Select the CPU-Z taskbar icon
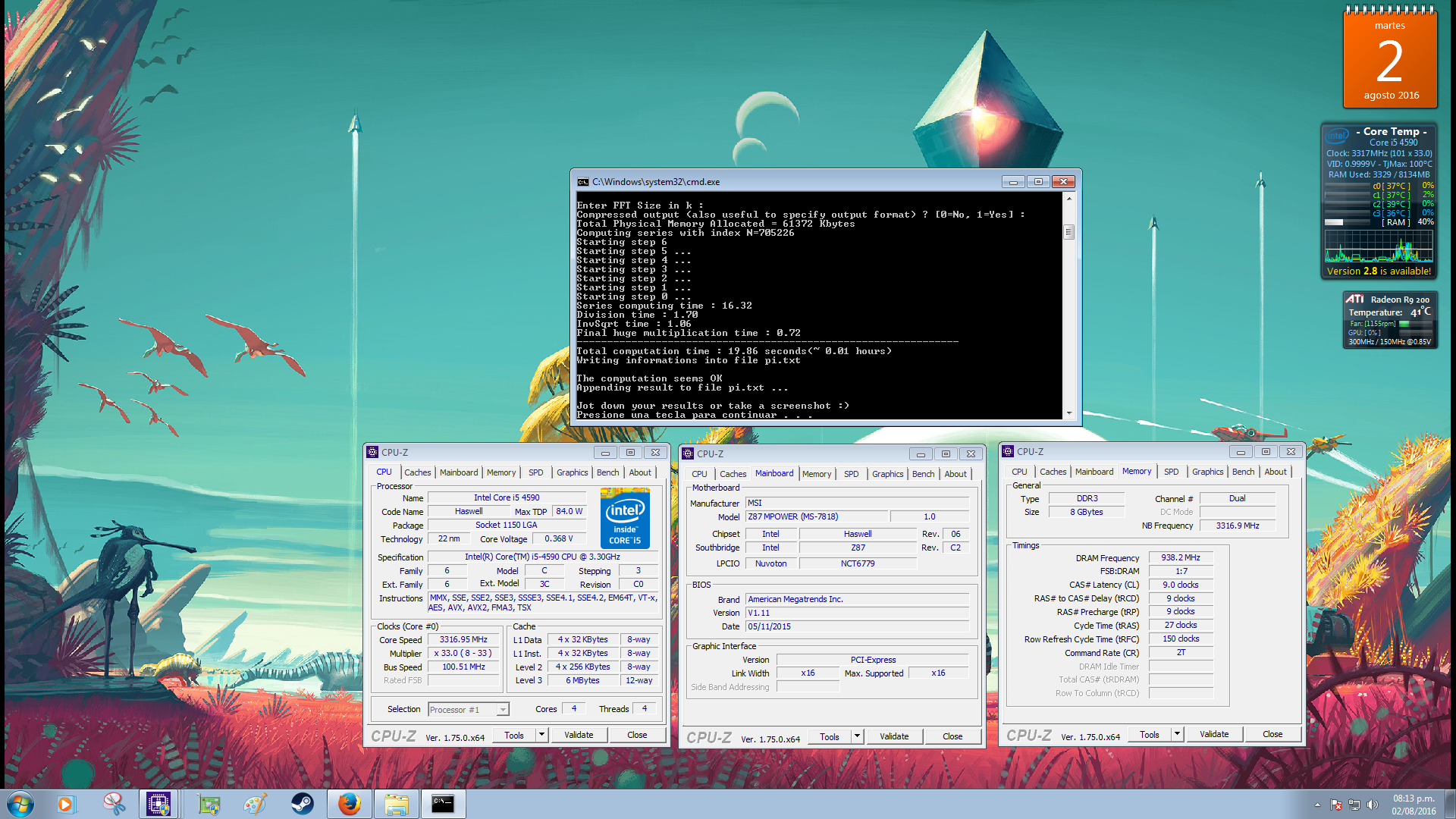 [158, 804]
